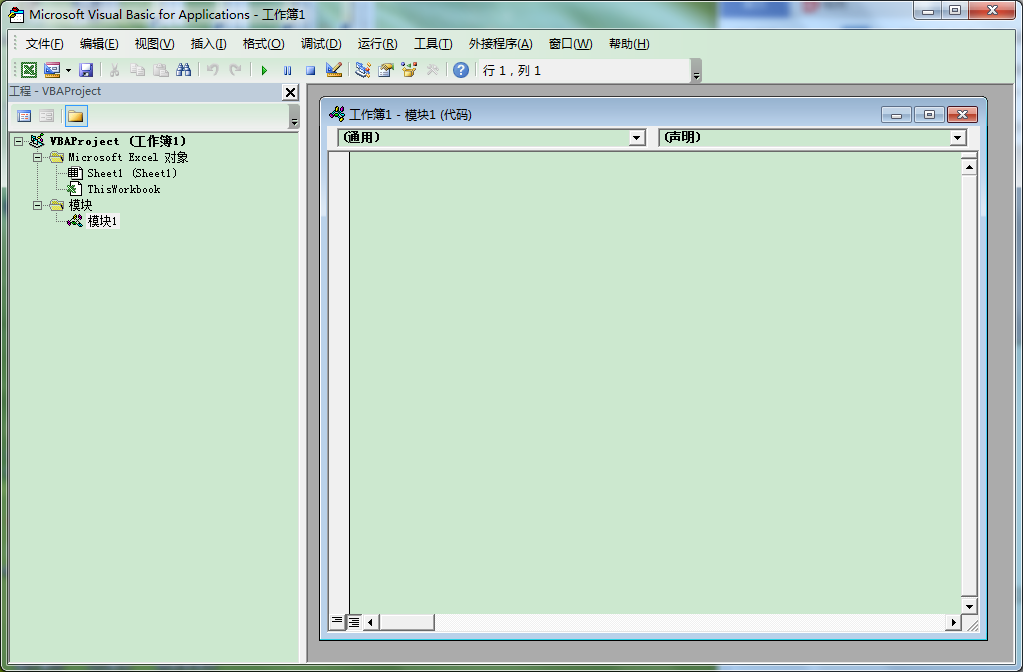The height and width of the screenshot is (672, 1023).
Task: Click the Redo arrow icon
Action: (236, 70)
